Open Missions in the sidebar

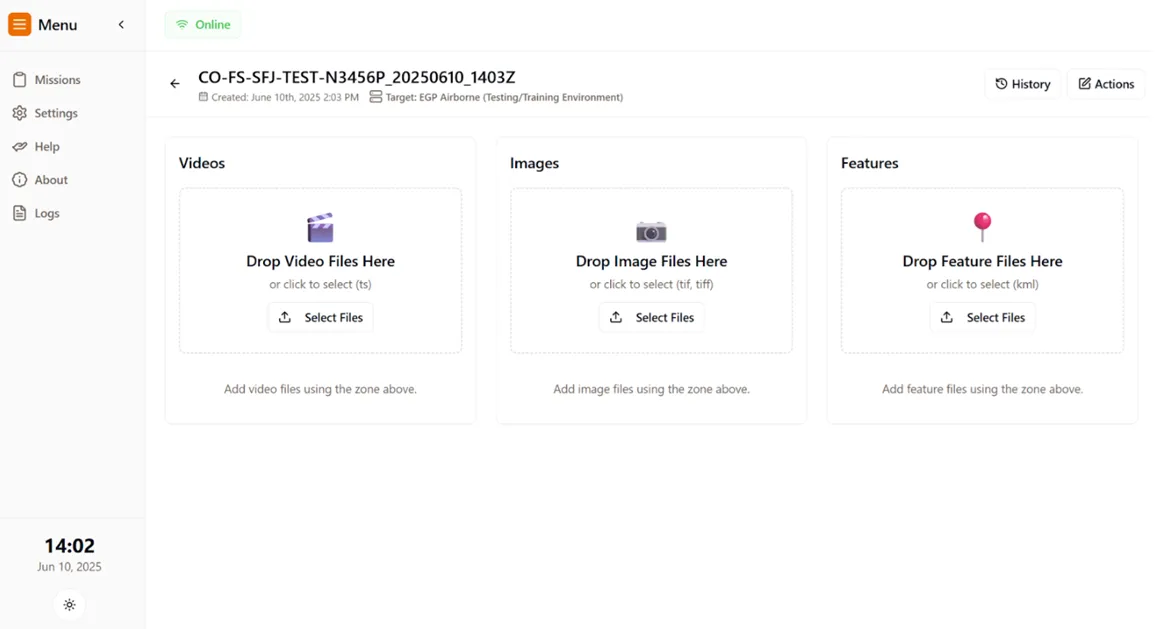56,80
